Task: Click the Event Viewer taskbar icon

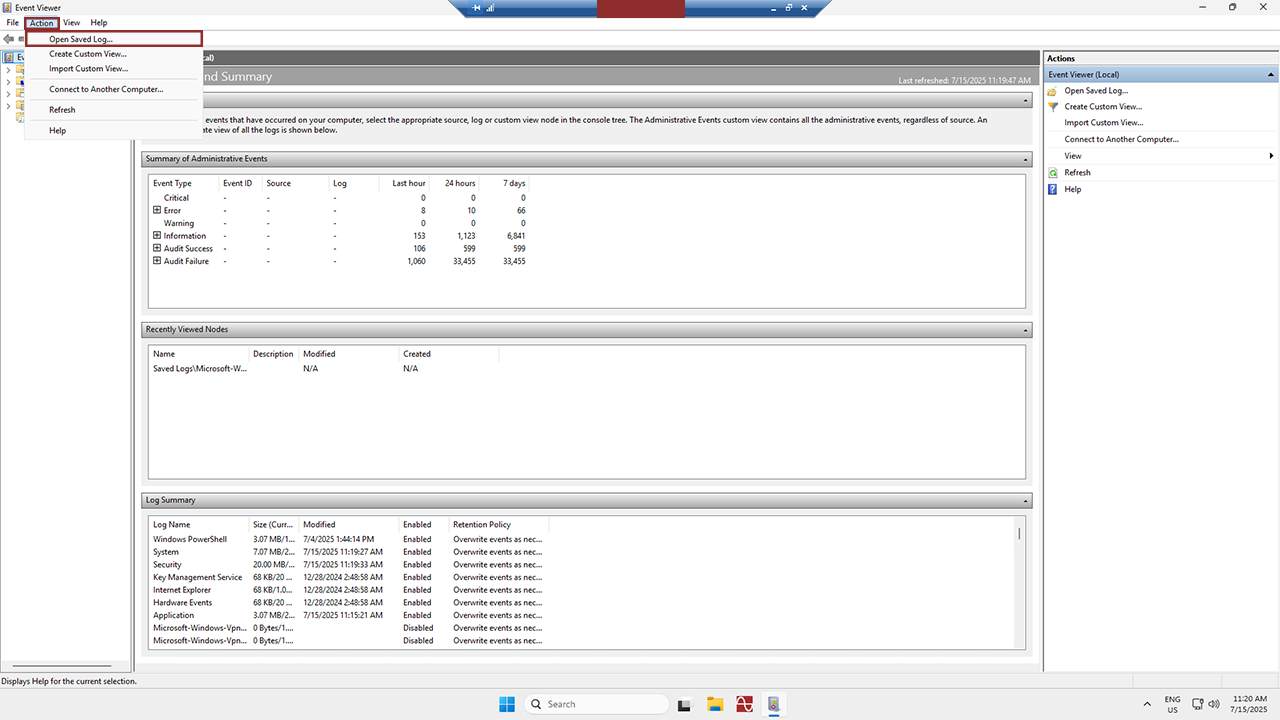Action: [773, 704]
